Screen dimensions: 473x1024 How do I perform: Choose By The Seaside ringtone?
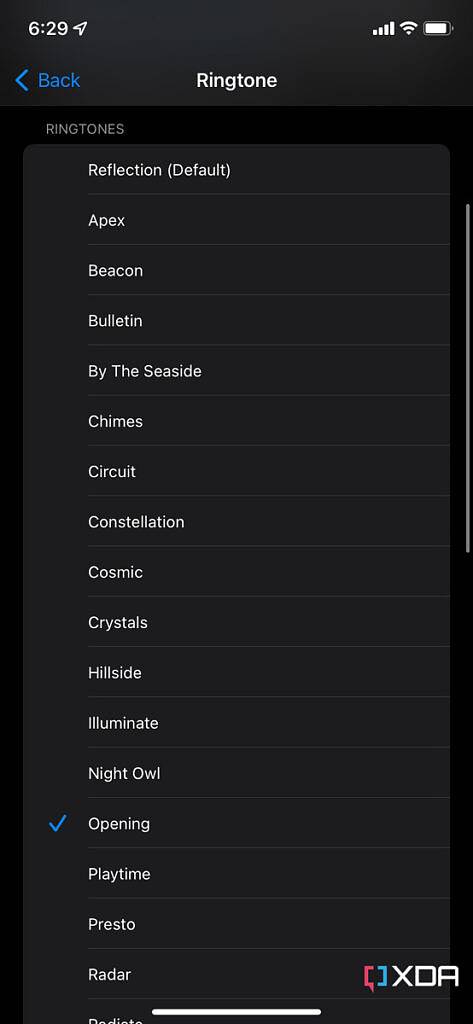(236, 371)
